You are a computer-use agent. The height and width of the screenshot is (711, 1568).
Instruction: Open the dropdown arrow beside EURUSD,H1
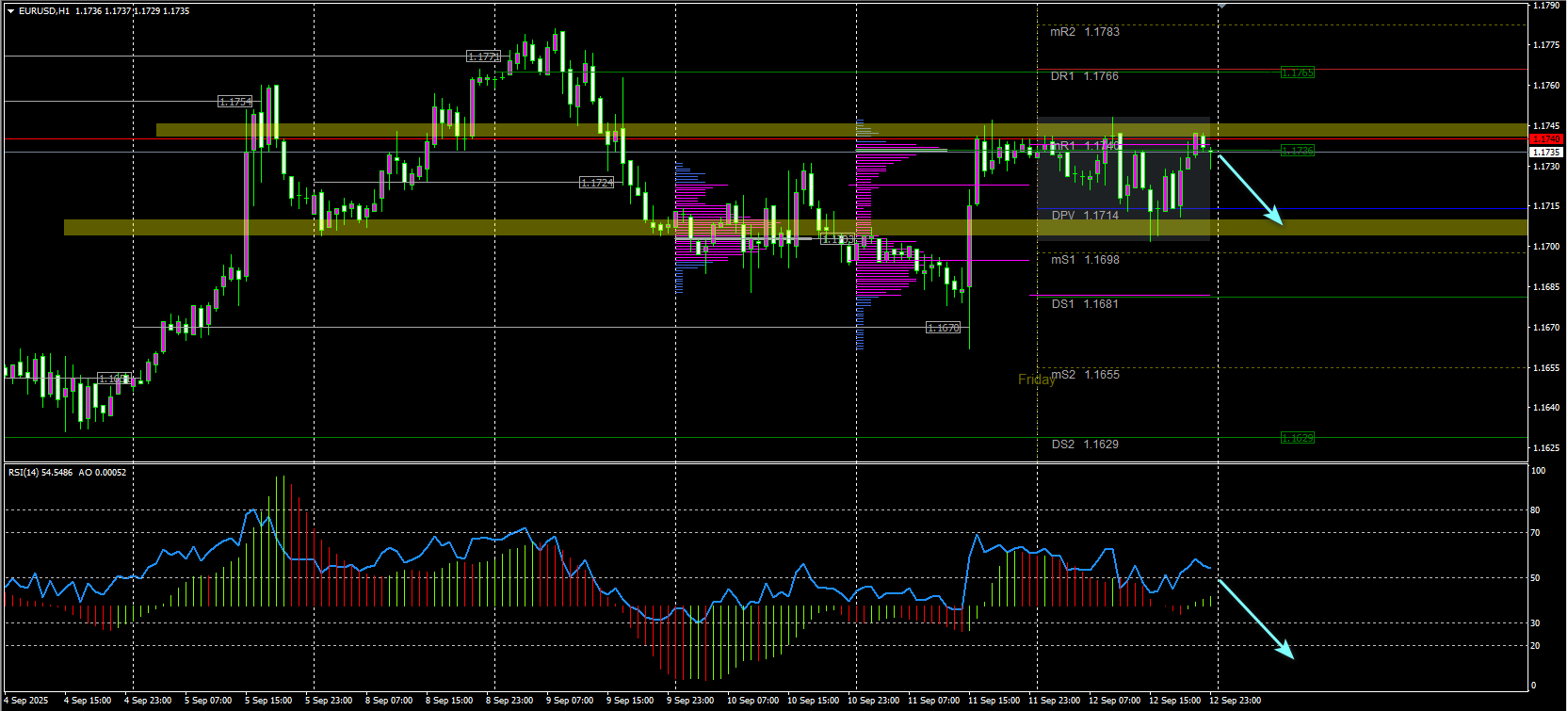pyautogui.click(x=11, y=11)
